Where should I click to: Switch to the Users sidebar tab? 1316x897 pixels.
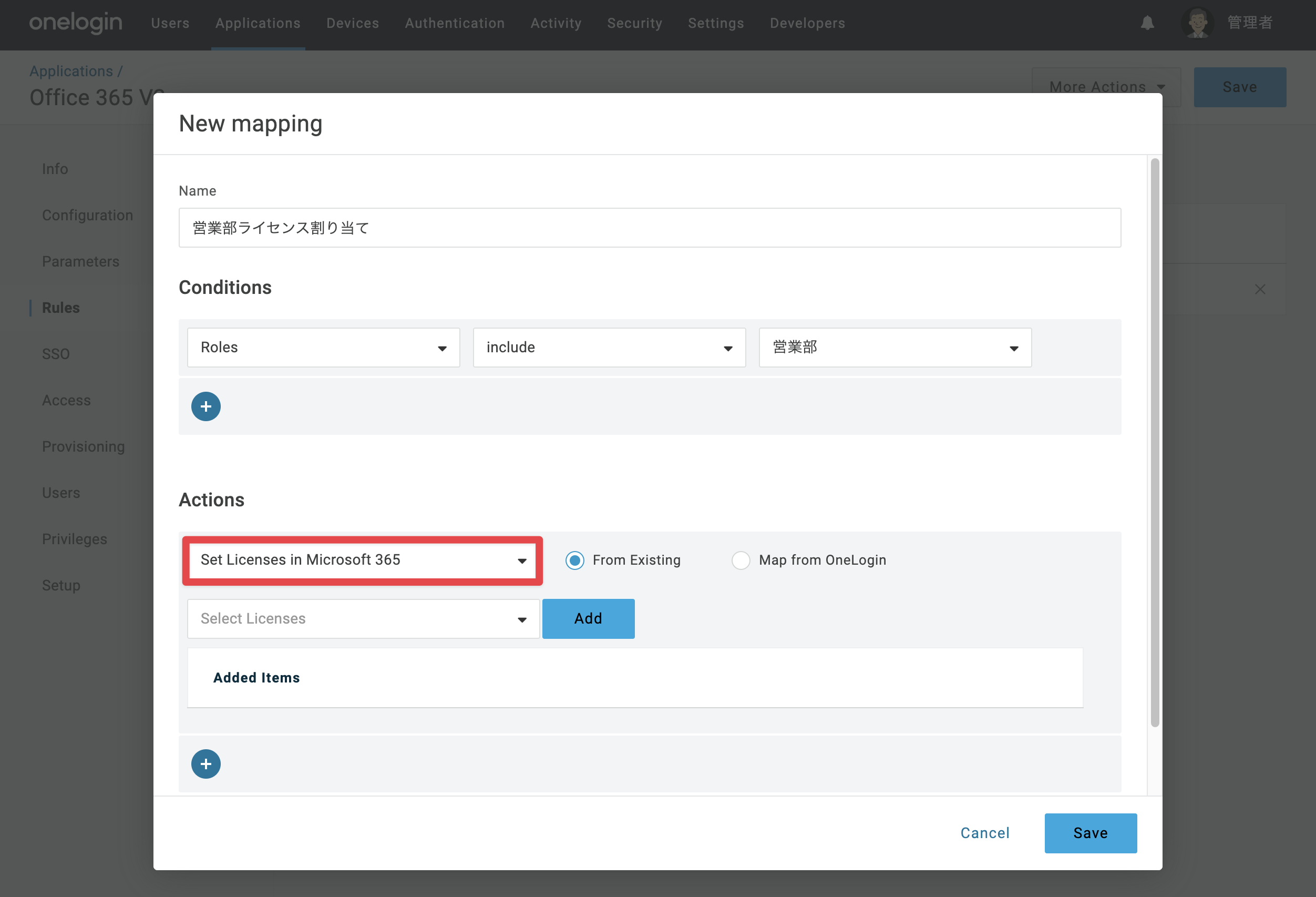tap(60, 493)
